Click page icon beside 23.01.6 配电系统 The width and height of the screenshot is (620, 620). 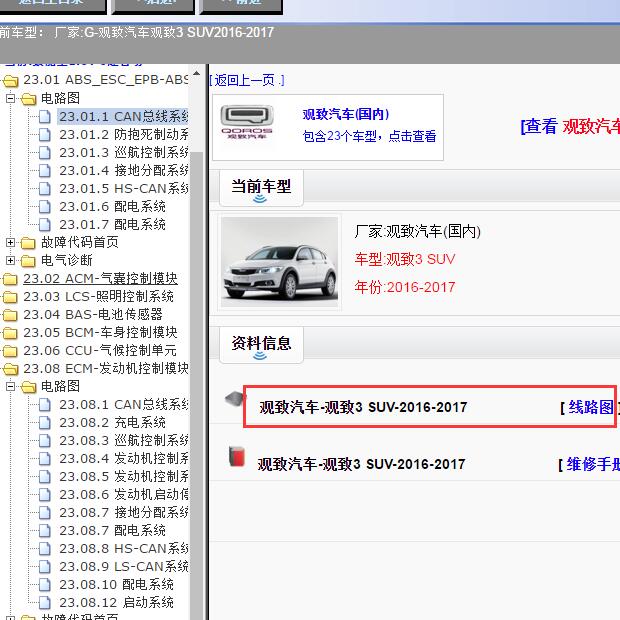(45, 207)
